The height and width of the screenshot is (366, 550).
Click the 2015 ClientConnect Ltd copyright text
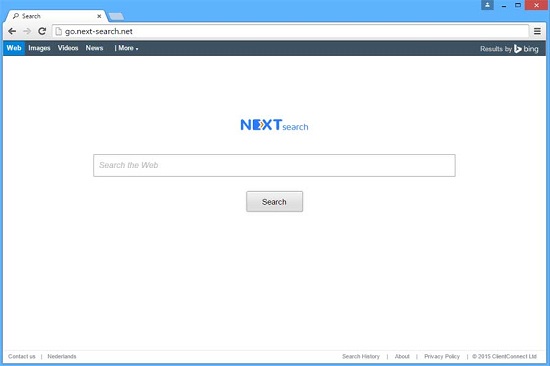pos(504,357)
